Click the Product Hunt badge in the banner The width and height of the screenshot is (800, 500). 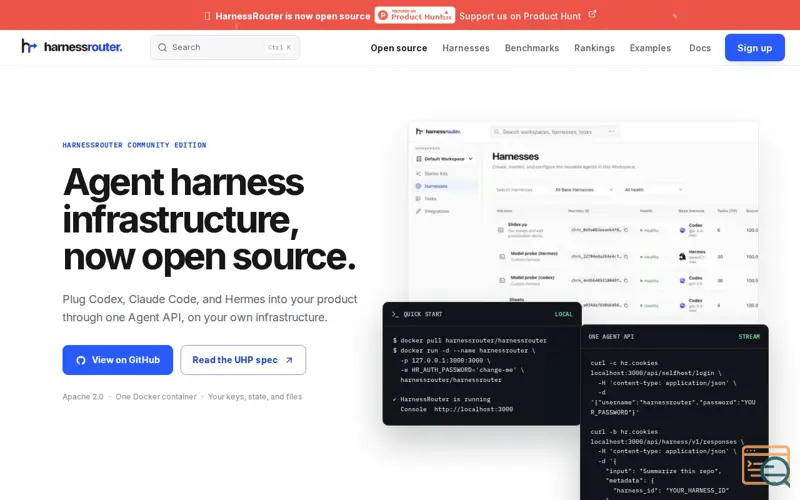(415, 15)
